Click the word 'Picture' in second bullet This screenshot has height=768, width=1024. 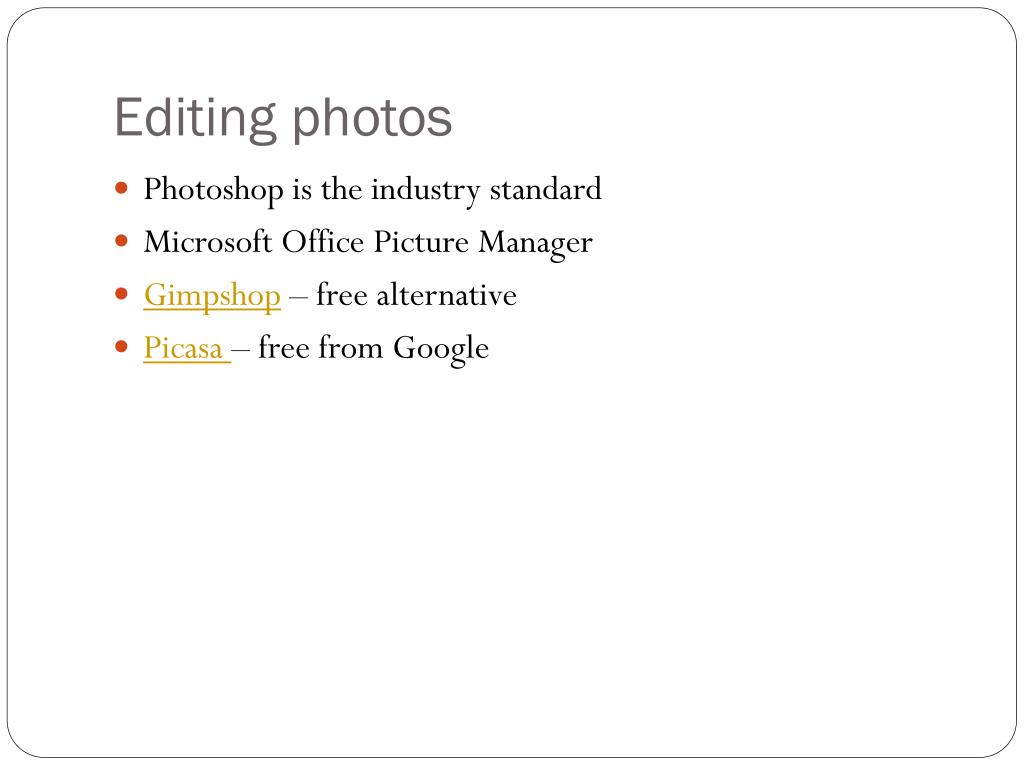click(x=421, y=242)
